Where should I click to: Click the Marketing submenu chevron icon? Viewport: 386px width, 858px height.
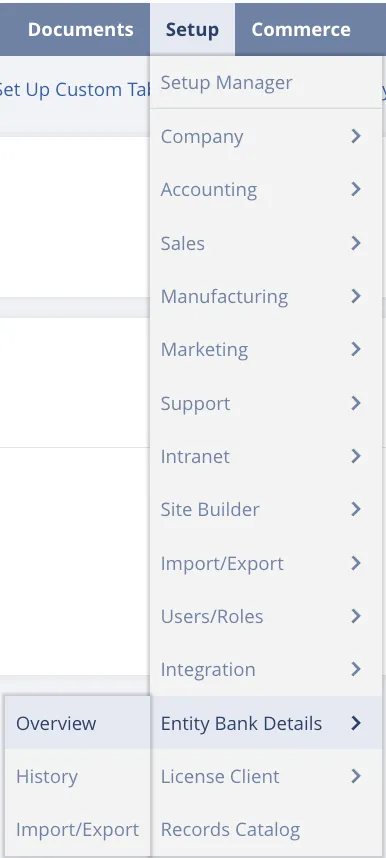(356, 349)
